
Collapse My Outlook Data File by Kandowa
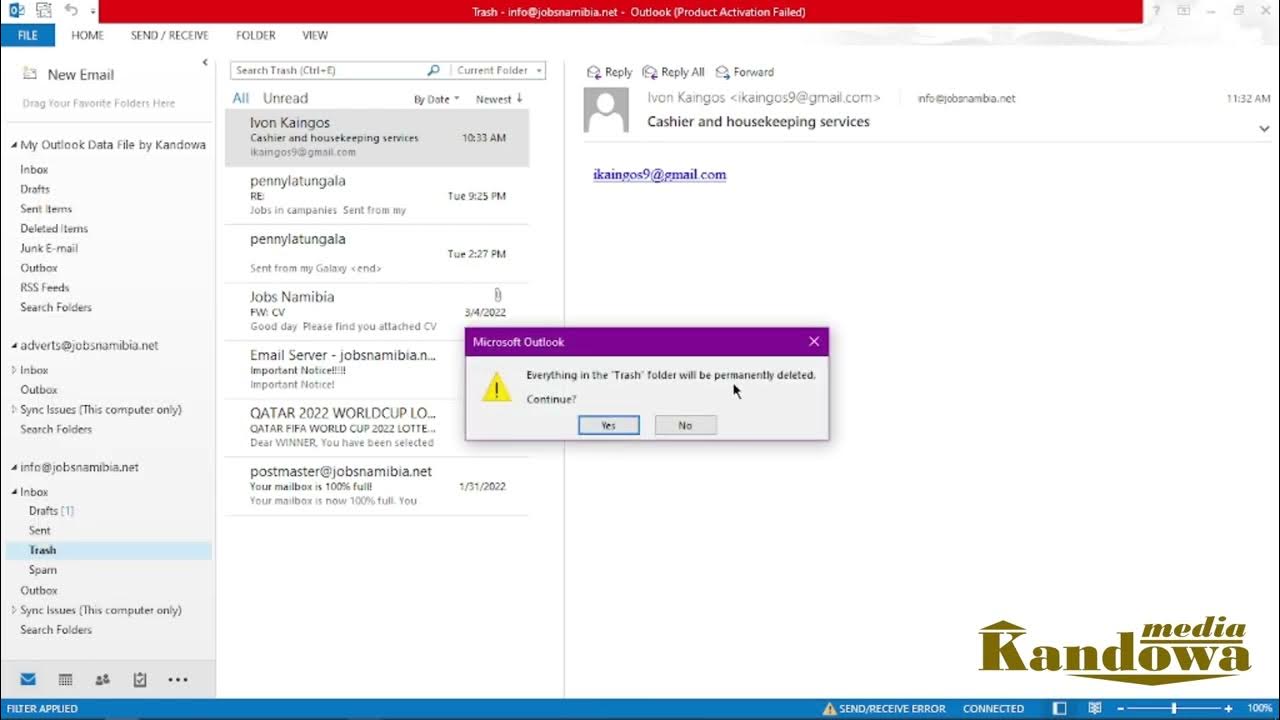14,145
